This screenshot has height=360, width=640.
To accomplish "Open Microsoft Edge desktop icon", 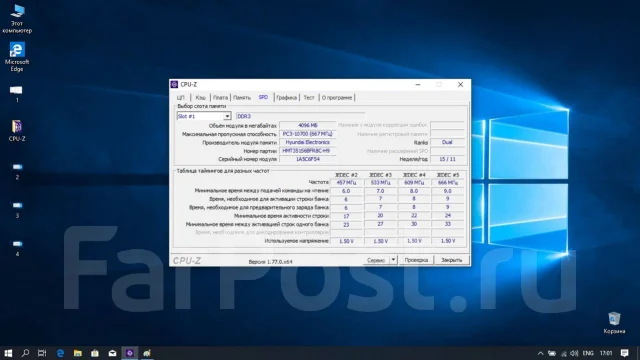I will pos(17,57).
